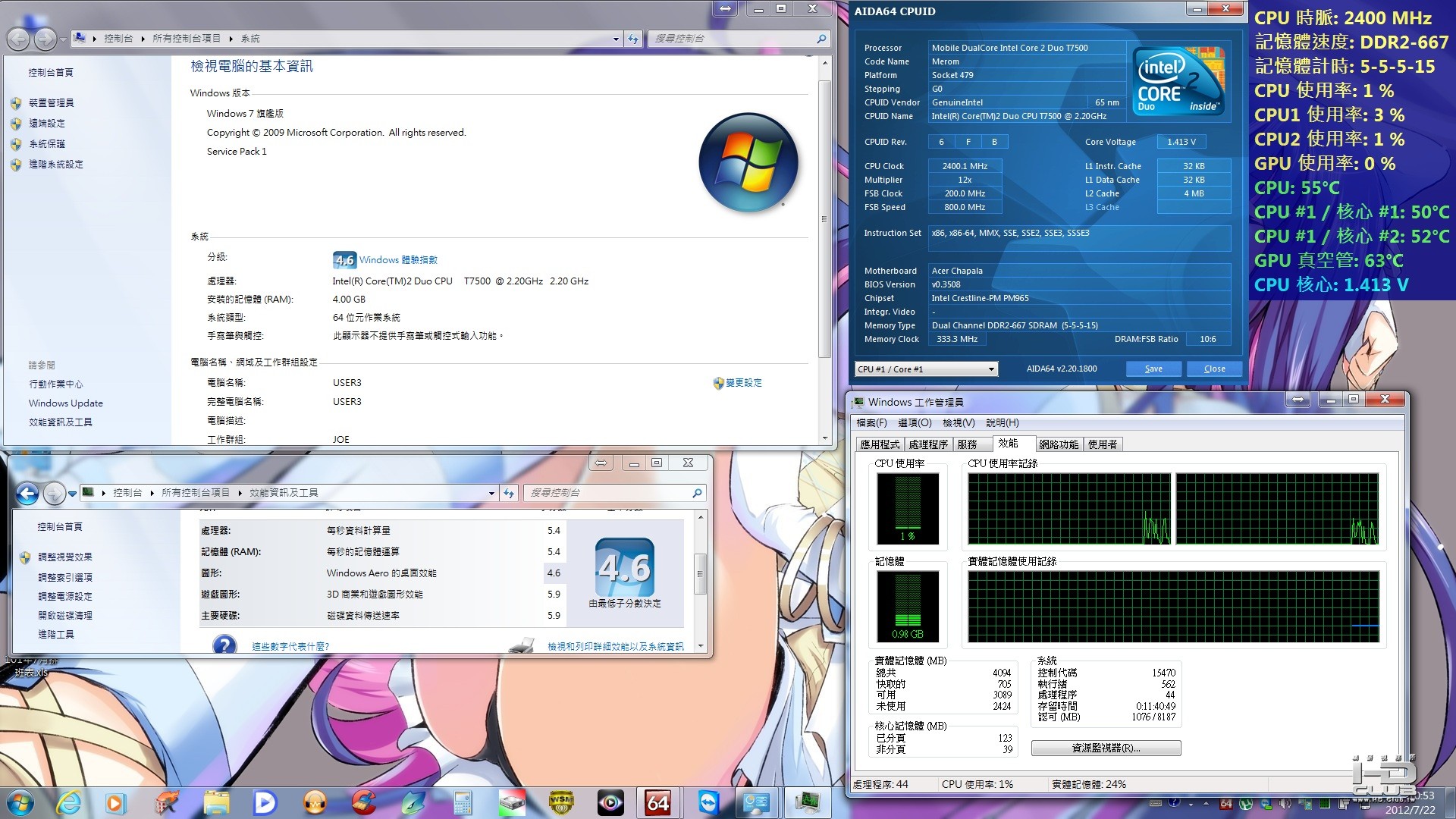Click the Windows Start orb

tap(20, 802)
